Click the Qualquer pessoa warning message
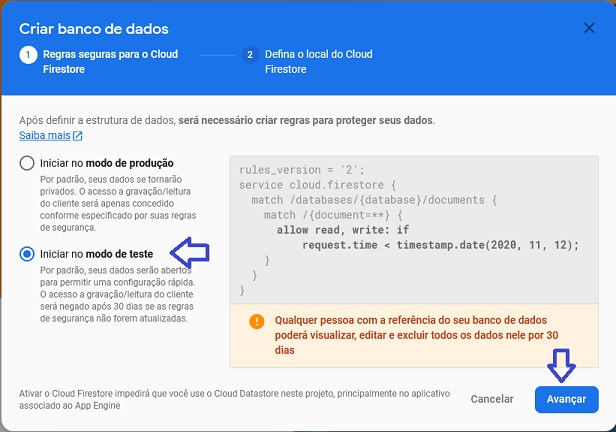 (x=416, y=335)
